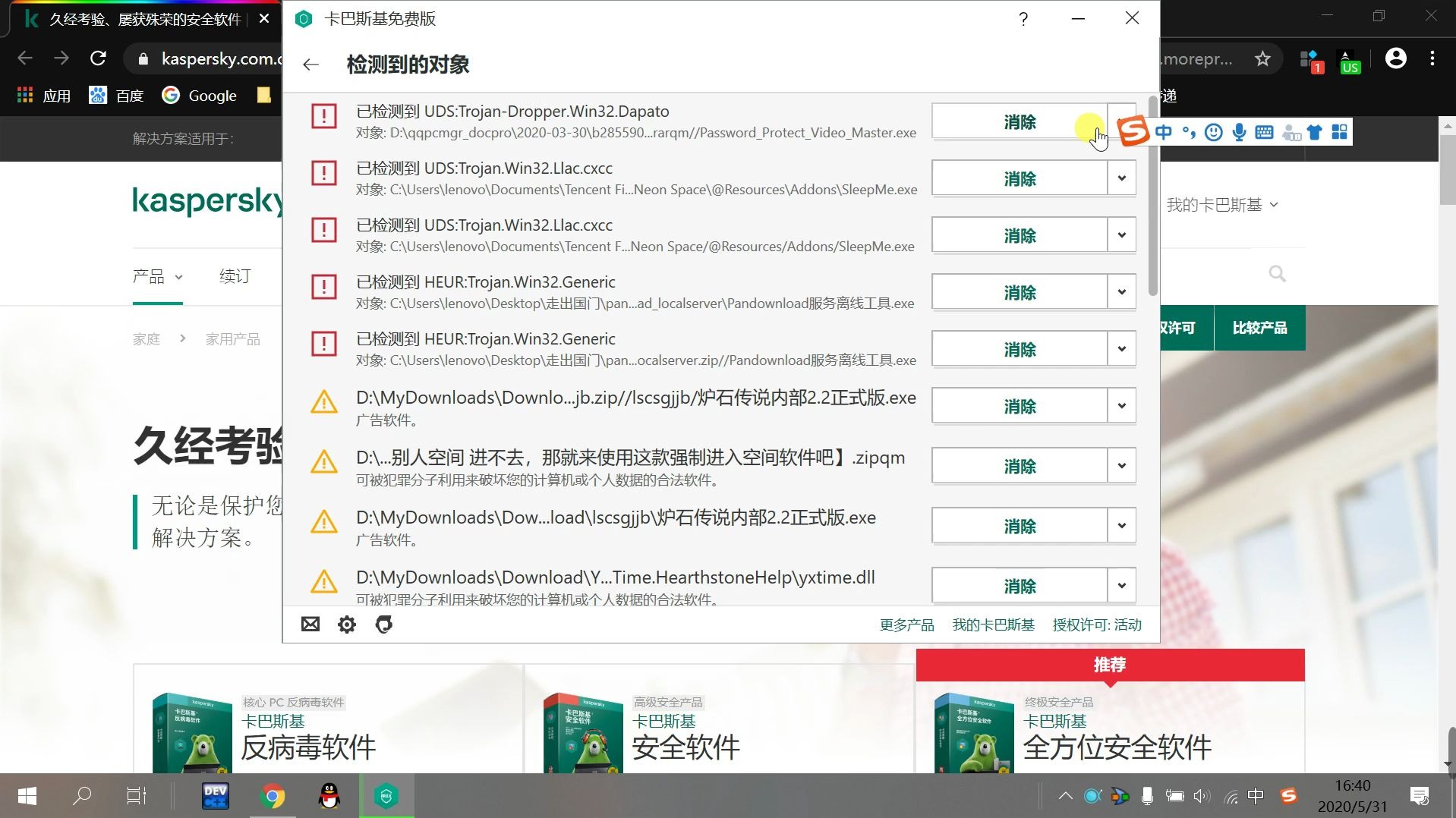The width and height of the screenshot is (1456, 818).
Task: Toggle Sogou punctuation mode
Action: pos(1189,132)
